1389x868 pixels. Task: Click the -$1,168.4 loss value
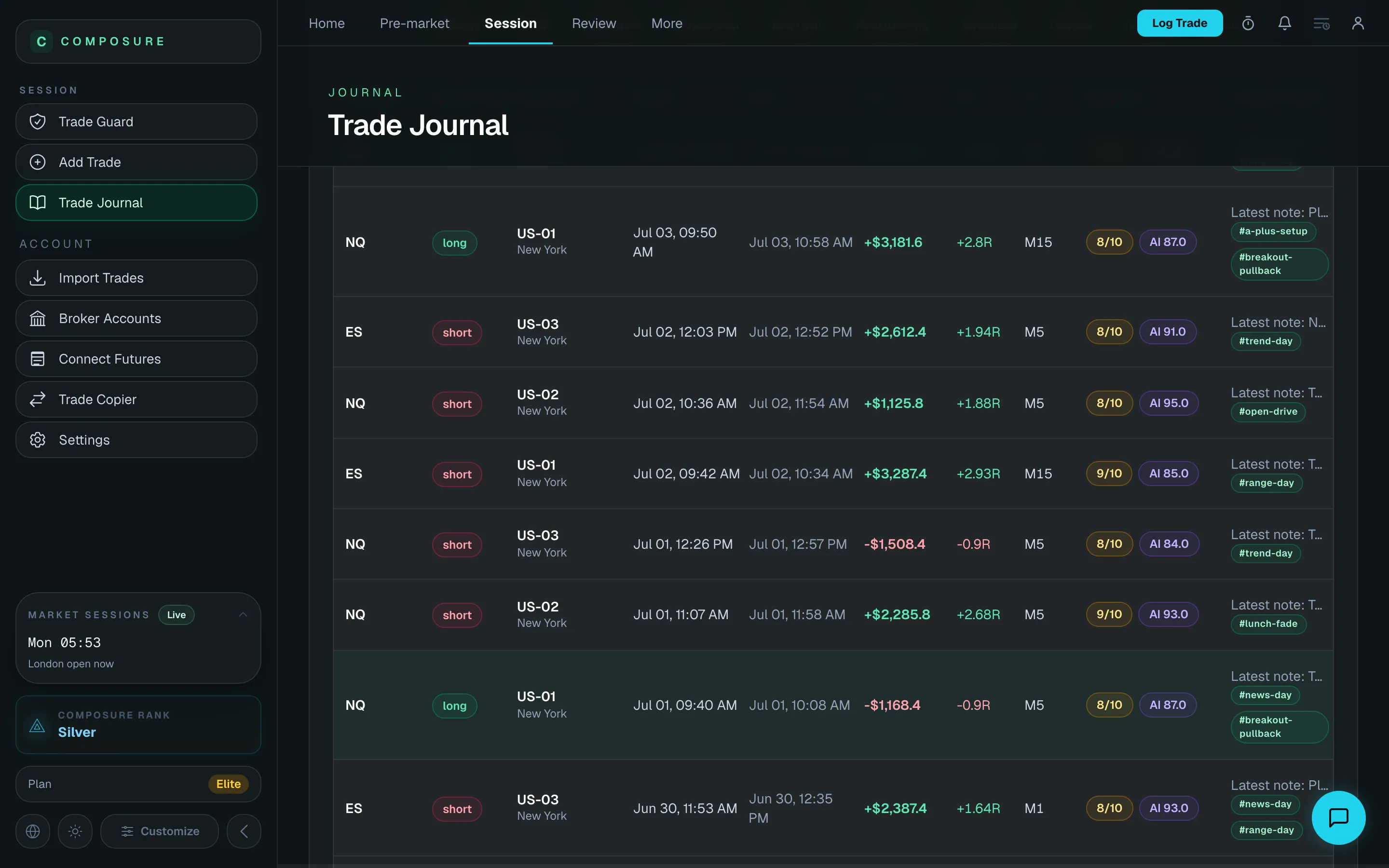(892, 705)
